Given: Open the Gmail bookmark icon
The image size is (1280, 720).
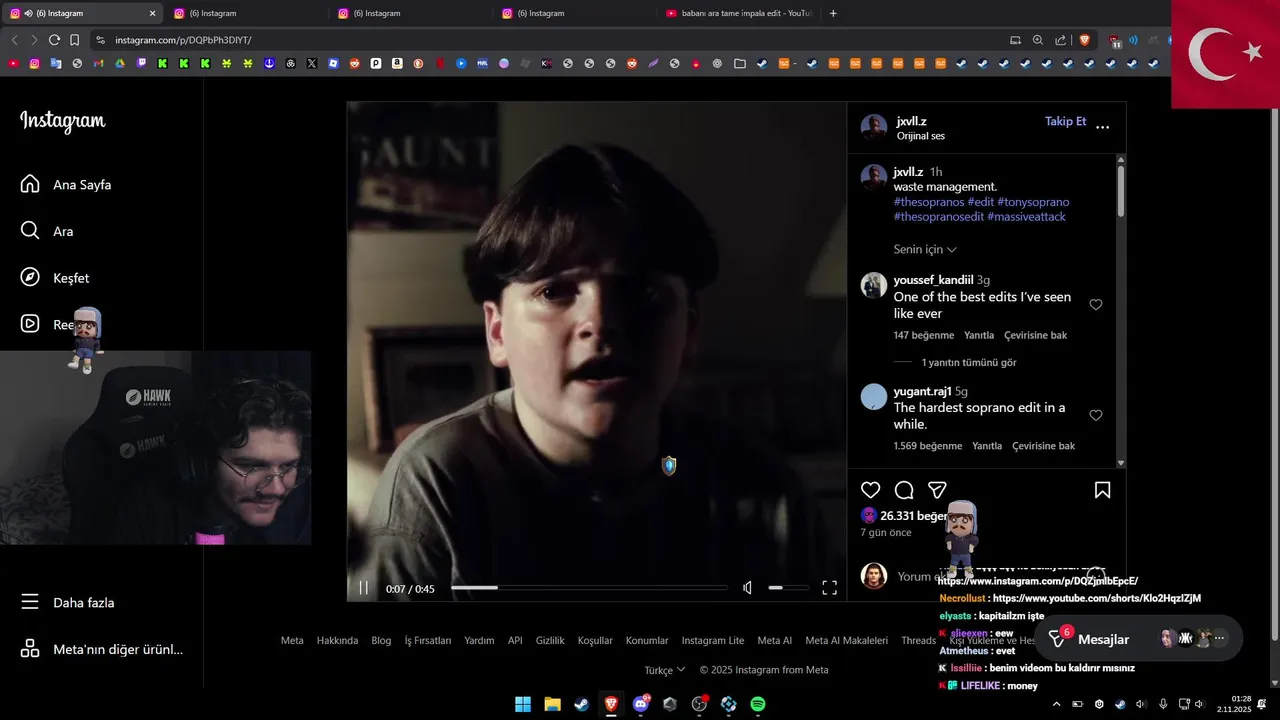Looking at the screenshot, I should 98,63.
